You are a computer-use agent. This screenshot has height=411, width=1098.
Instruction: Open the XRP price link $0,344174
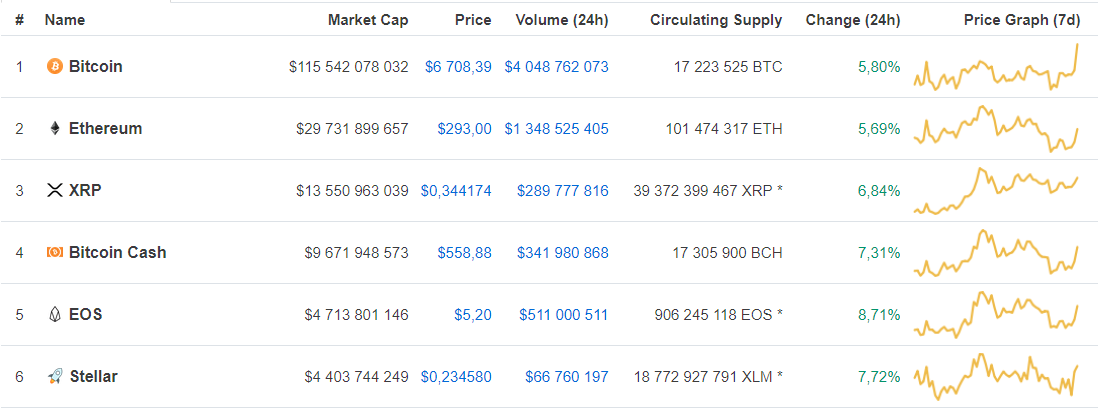(x=456, y=190)
